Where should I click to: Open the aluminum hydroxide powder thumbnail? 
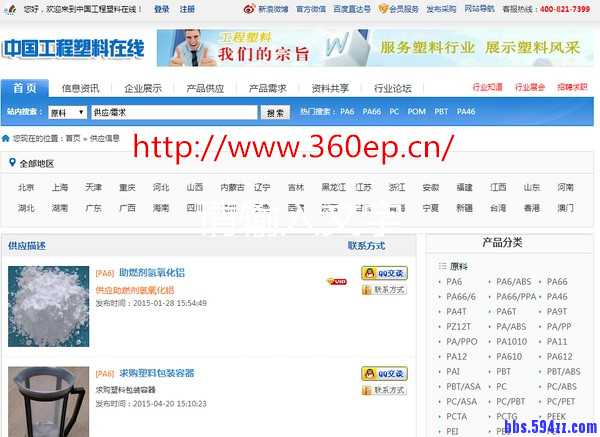(x=49, y=307)
